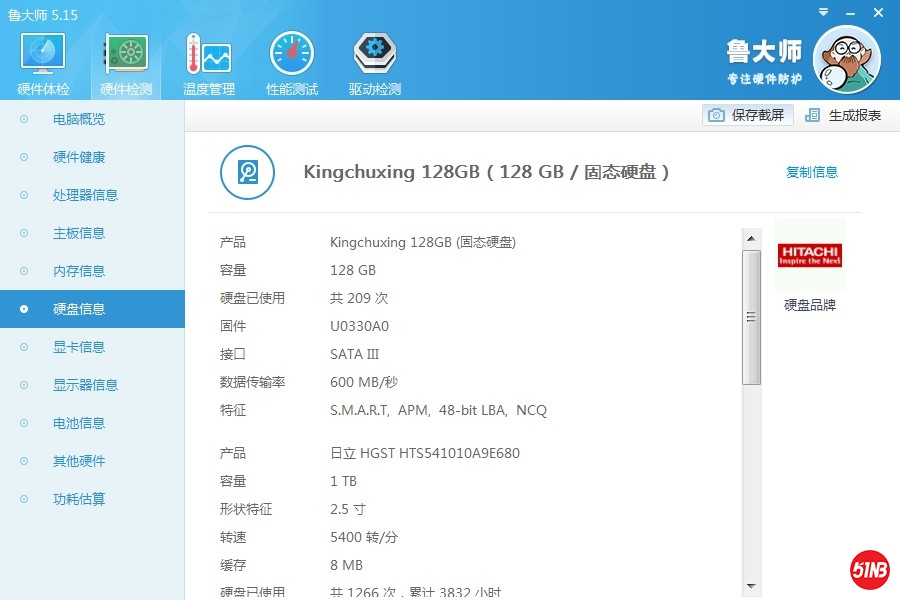Click the Hitachi brand logo thumbnail
The height and width of the screenshot is (600, 900).
tap(810, 255)
